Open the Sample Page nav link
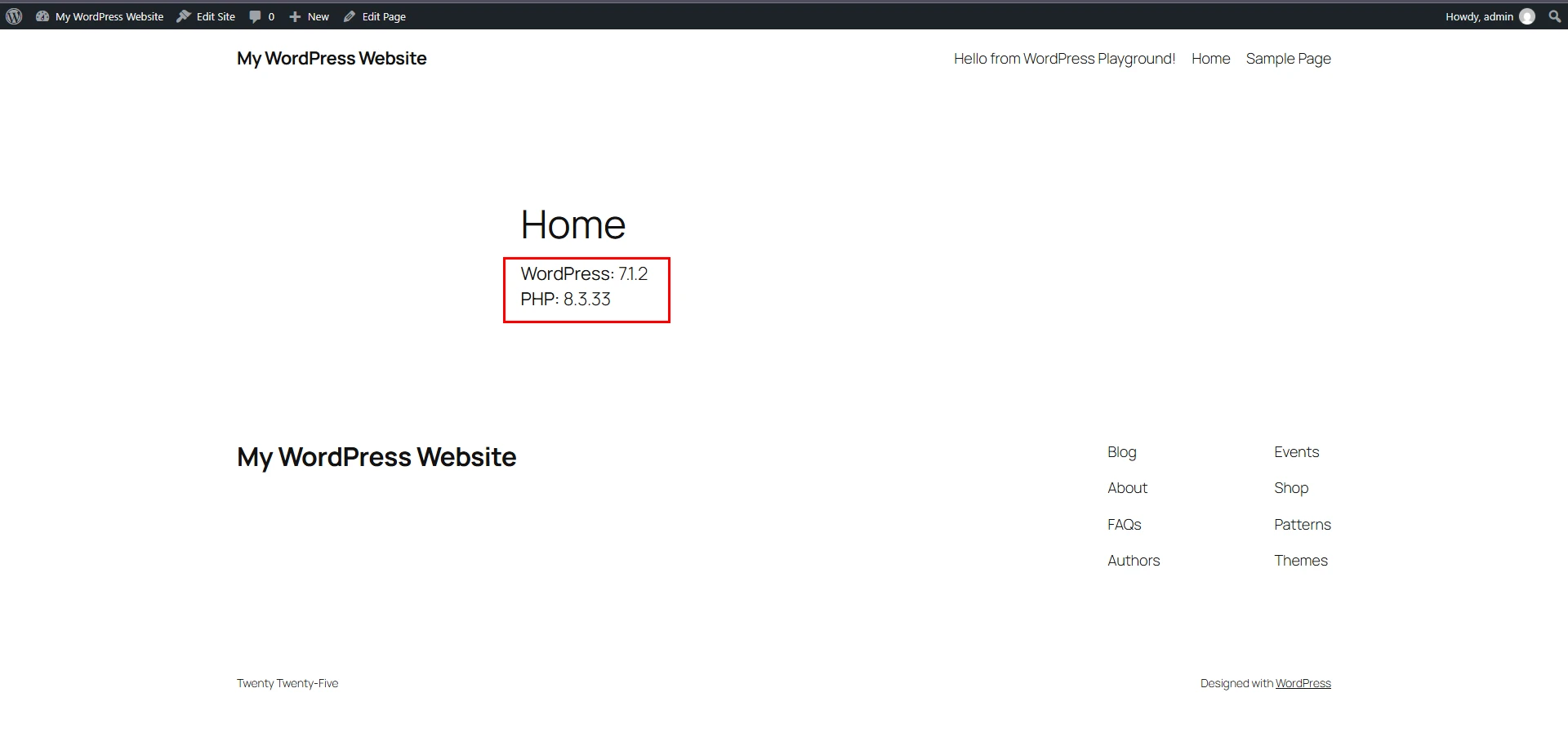This screenshot has width=1568, height=737. click(x=1289, y=59)
